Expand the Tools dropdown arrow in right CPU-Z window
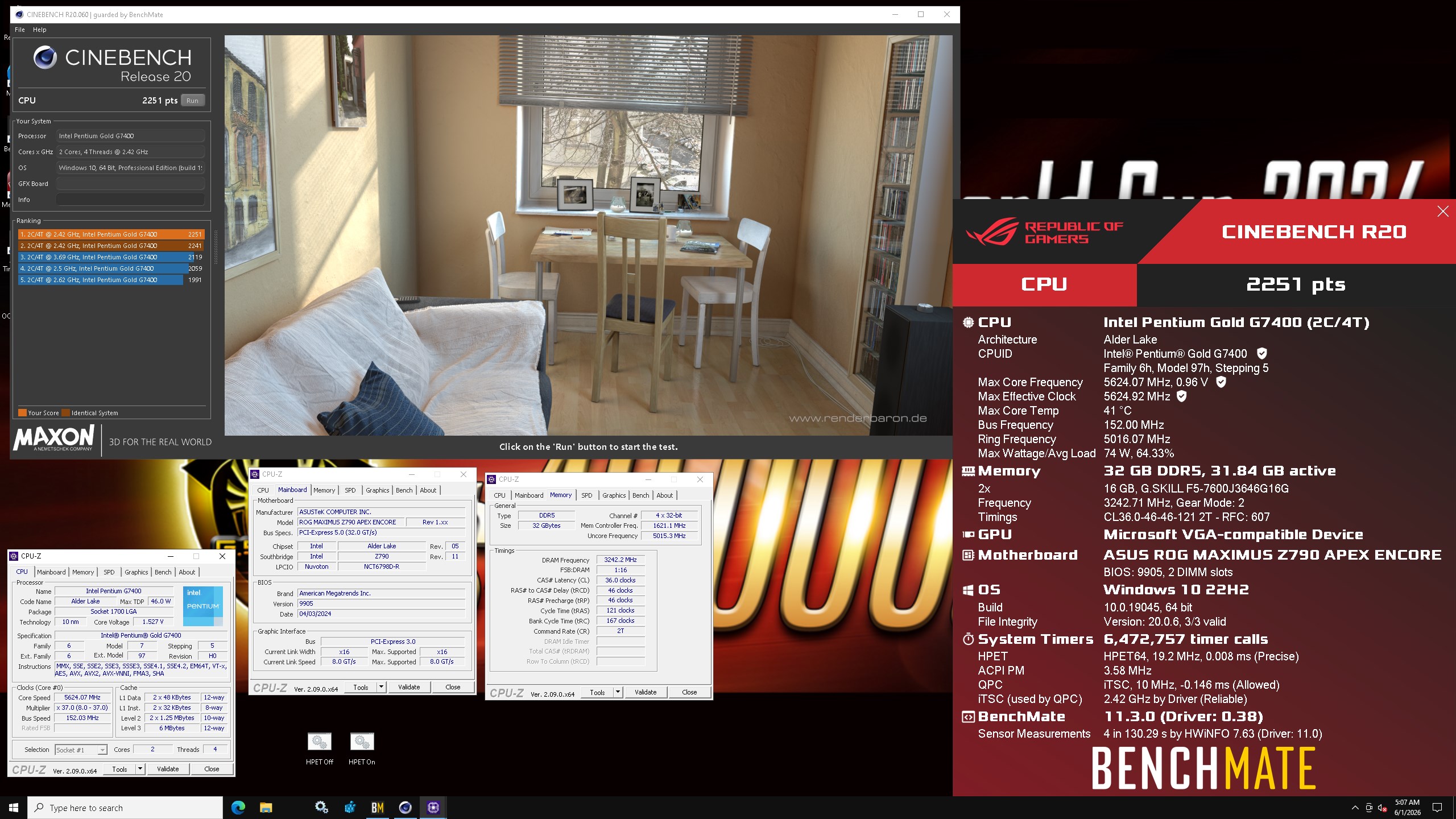This screenshot has width=1456, height=819. point(618,692)
